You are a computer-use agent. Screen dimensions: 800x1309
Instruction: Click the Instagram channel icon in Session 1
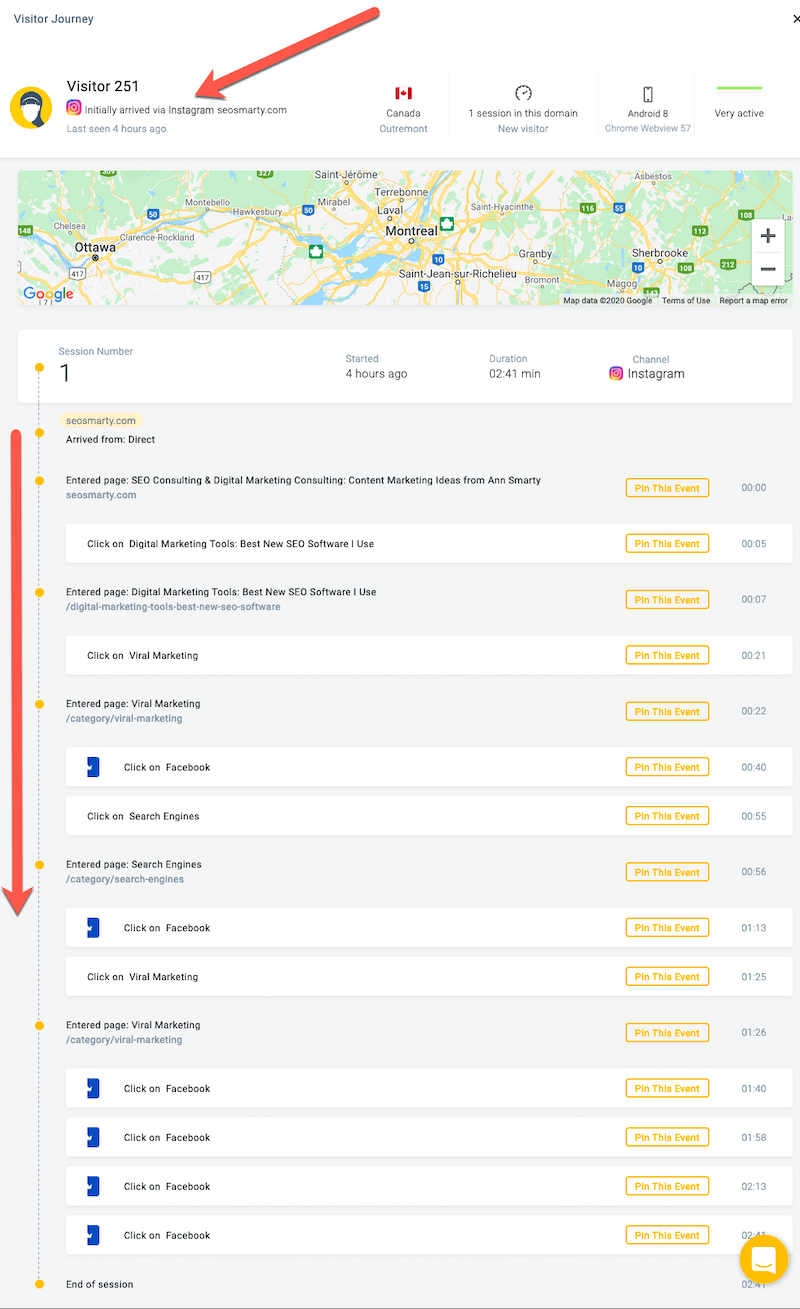tap(616, 373)
